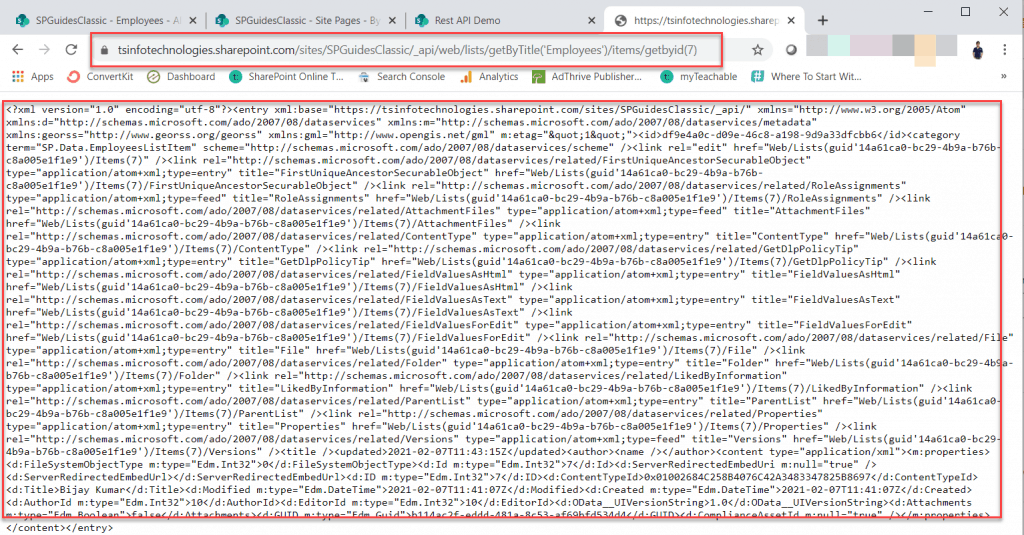Open the AdThrive Publisher bookmark

587,76
